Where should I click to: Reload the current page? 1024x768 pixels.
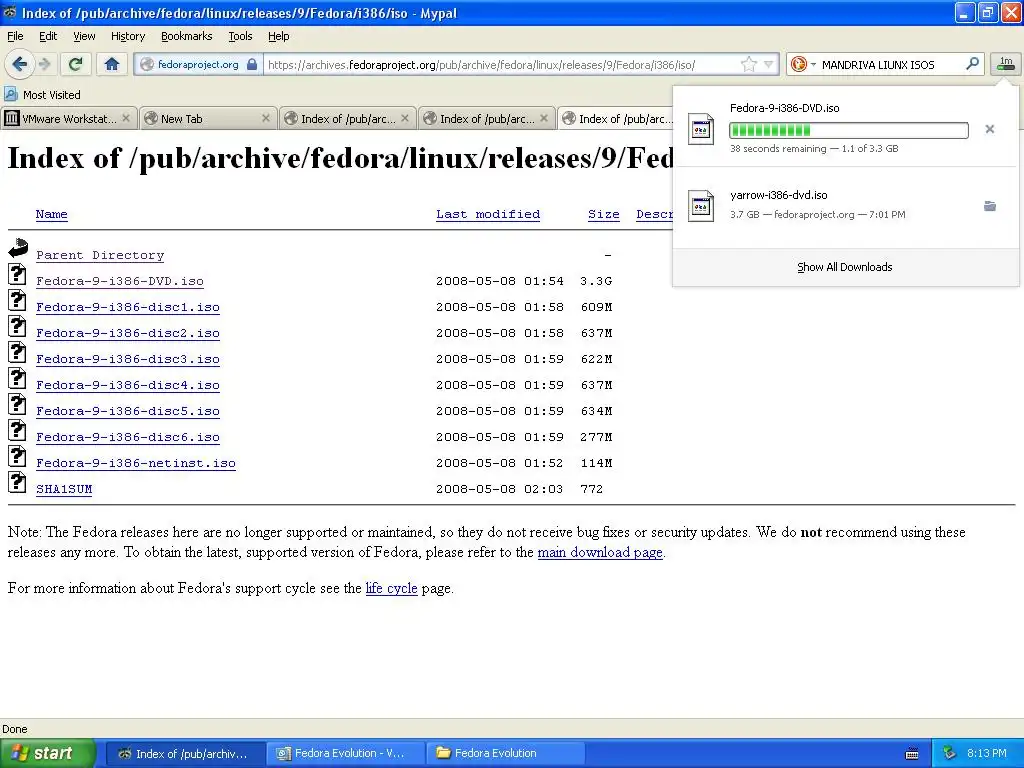click(75, 64)
